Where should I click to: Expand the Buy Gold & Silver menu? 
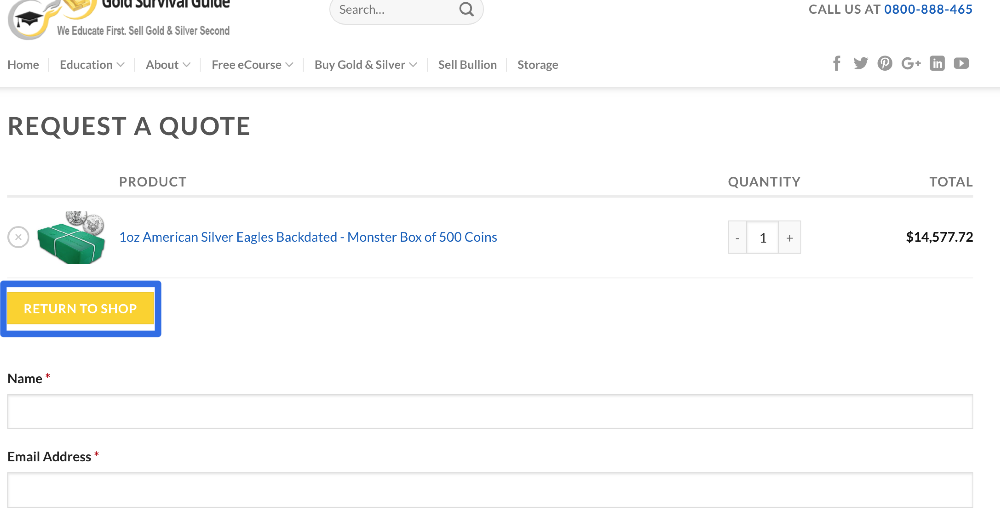pyautogui.click(x=365, y=64)
